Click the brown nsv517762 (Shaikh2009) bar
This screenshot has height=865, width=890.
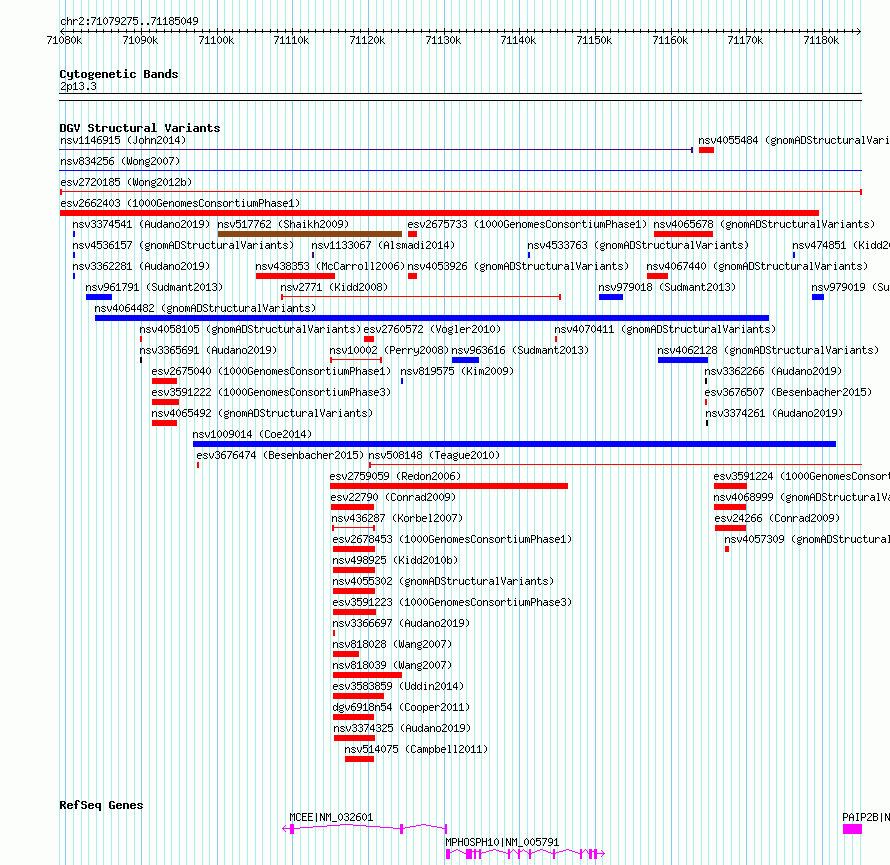[x=310, y=234]
